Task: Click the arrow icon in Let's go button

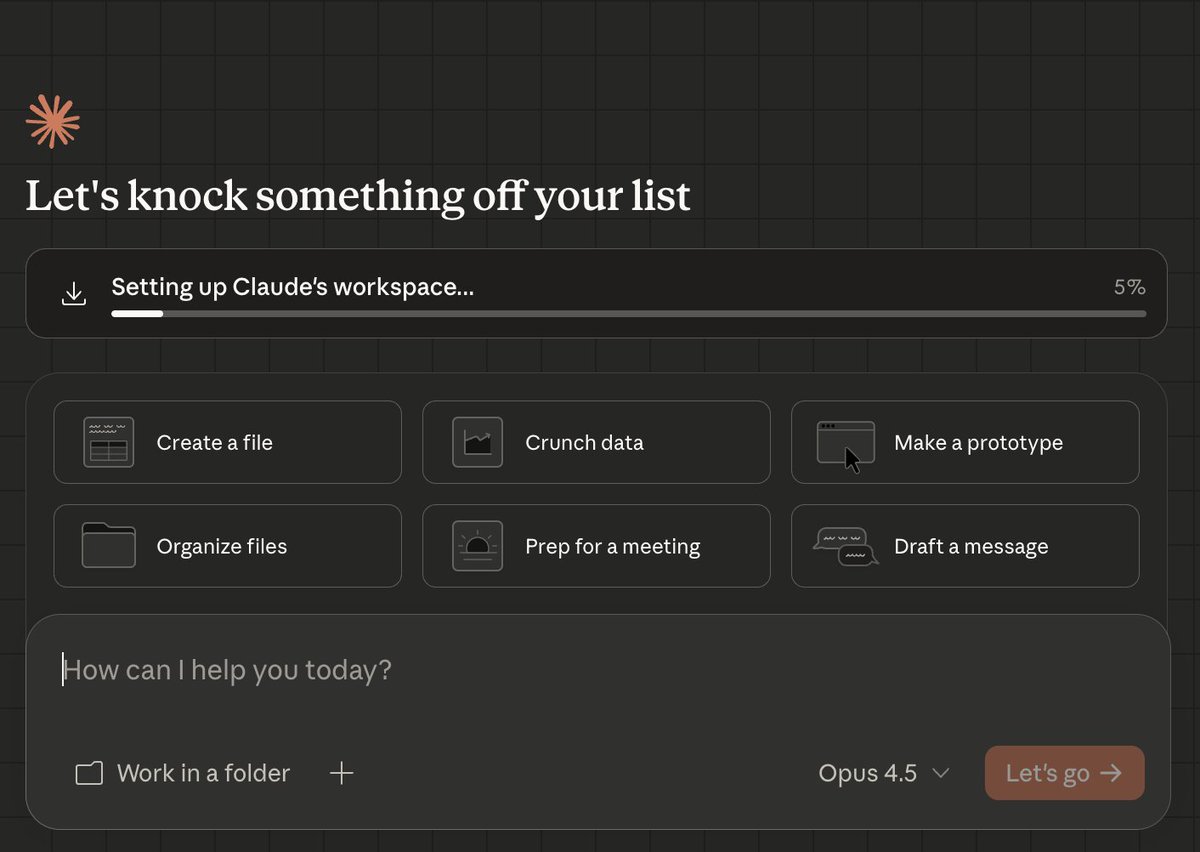Action: (x=1110, y=773)
